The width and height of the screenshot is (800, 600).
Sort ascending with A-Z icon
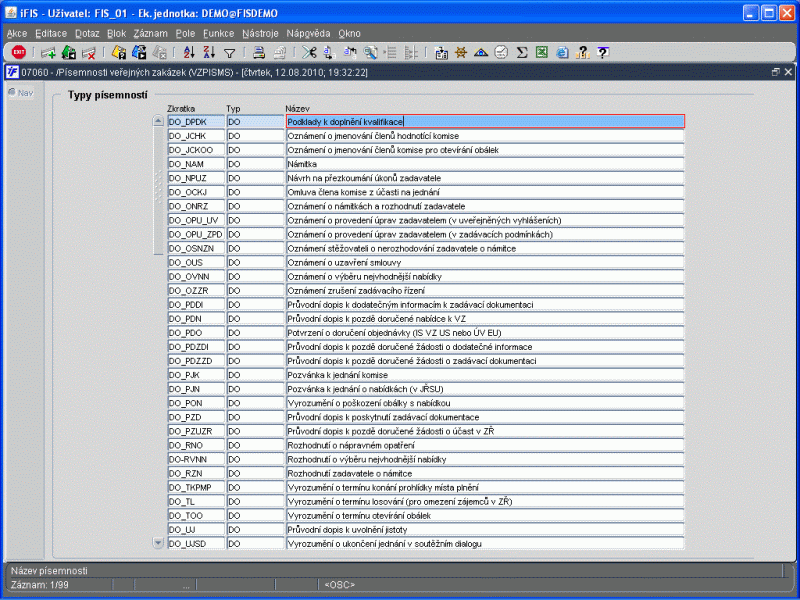[x=189, y=52]
